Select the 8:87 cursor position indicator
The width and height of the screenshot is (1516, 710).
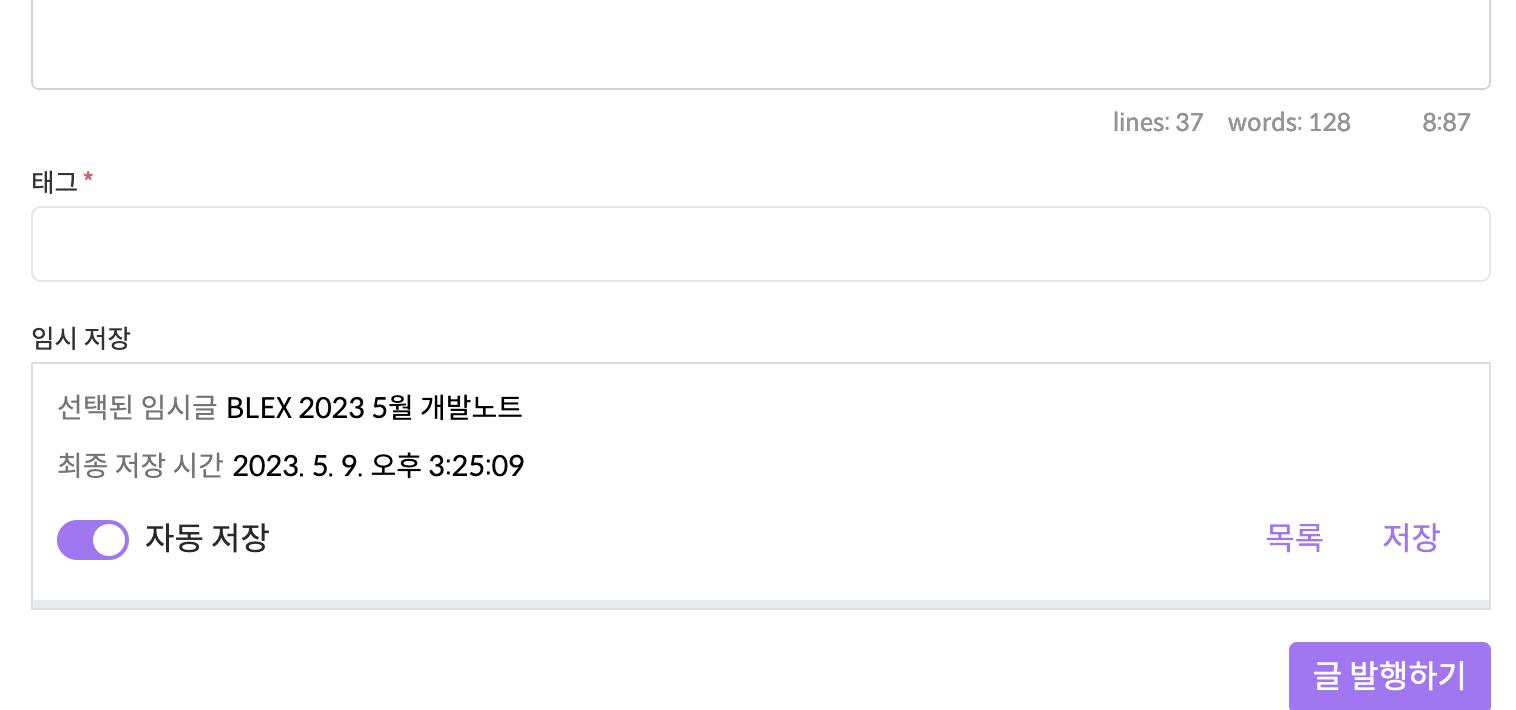1446,122
